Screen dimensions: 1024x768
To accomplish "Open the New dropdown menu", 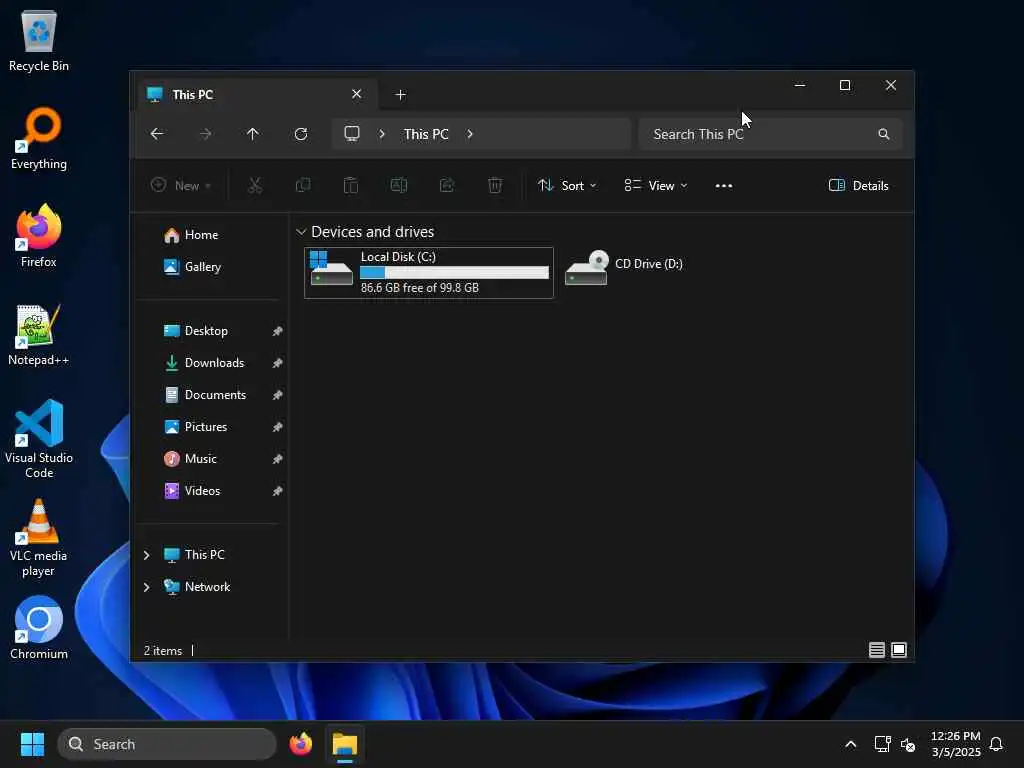I will 181,185.
